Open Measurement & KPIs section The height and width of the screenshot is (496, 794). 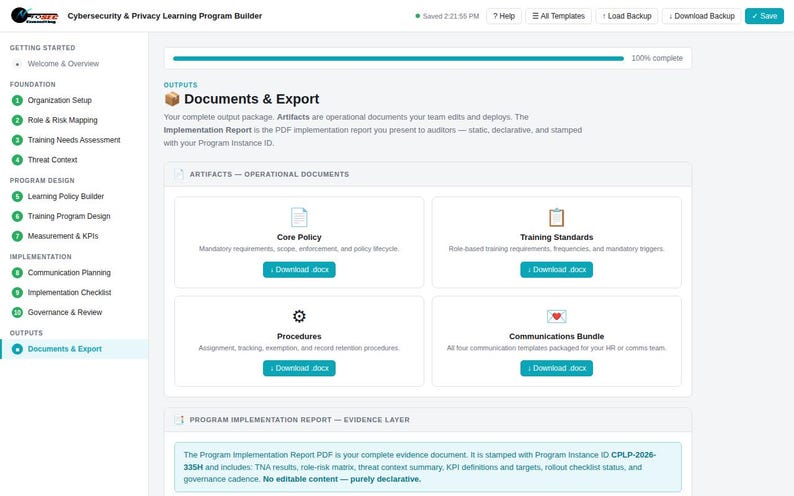click(74, 236)
